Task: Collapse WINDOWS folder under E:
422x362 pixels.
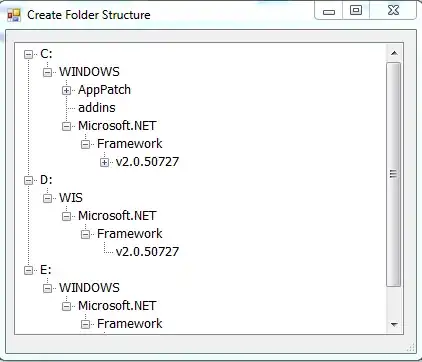Action: 48,288
